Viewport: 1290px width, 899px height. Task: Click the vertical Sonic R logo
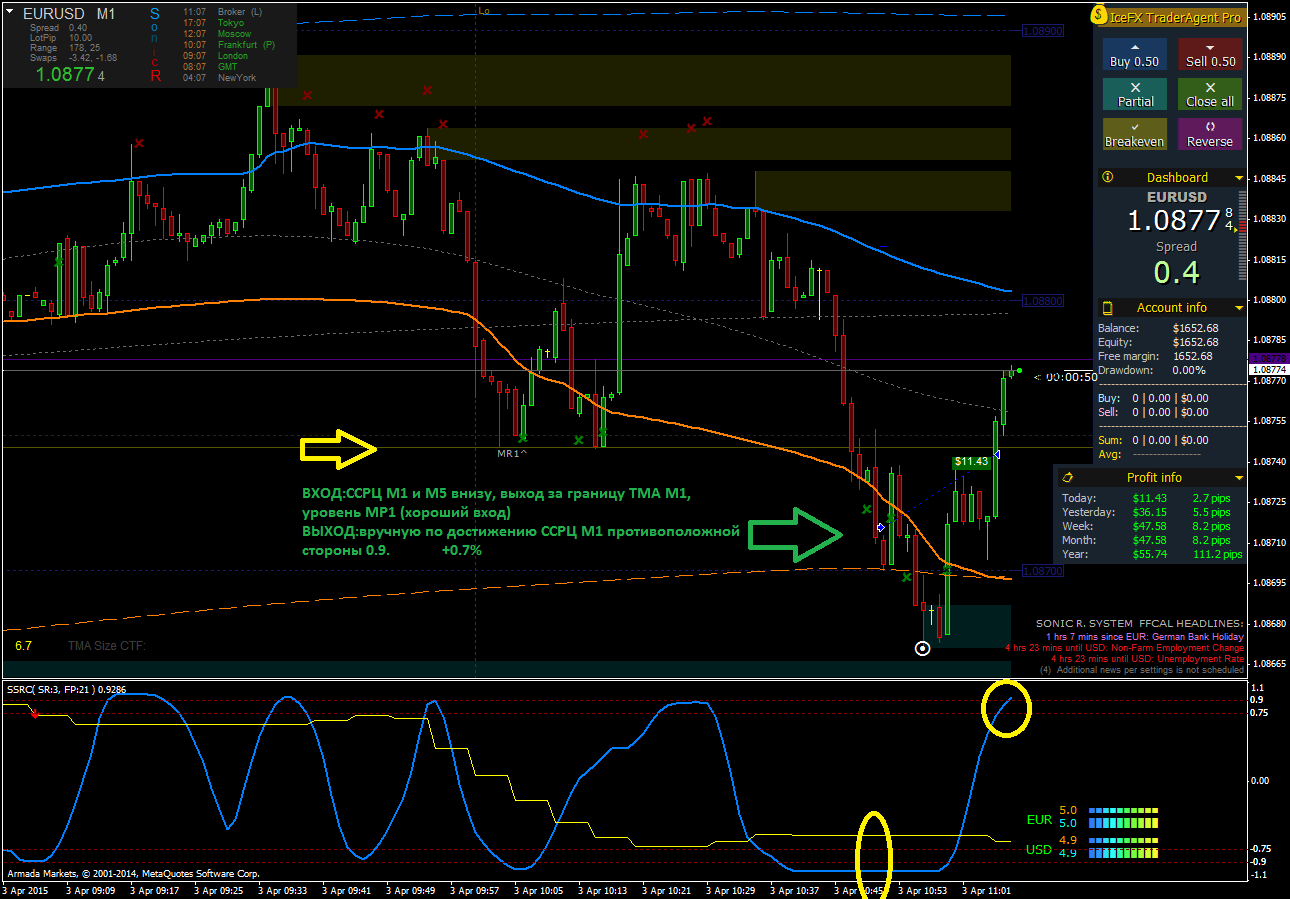(155, 44)
